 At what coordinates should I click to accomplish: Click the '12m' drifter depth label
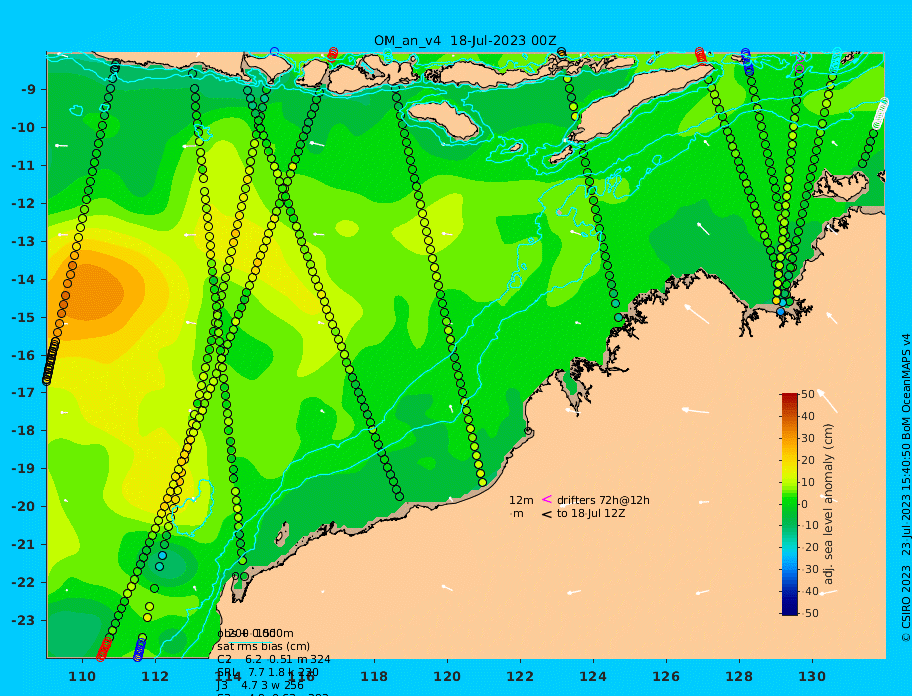point(521,500)
